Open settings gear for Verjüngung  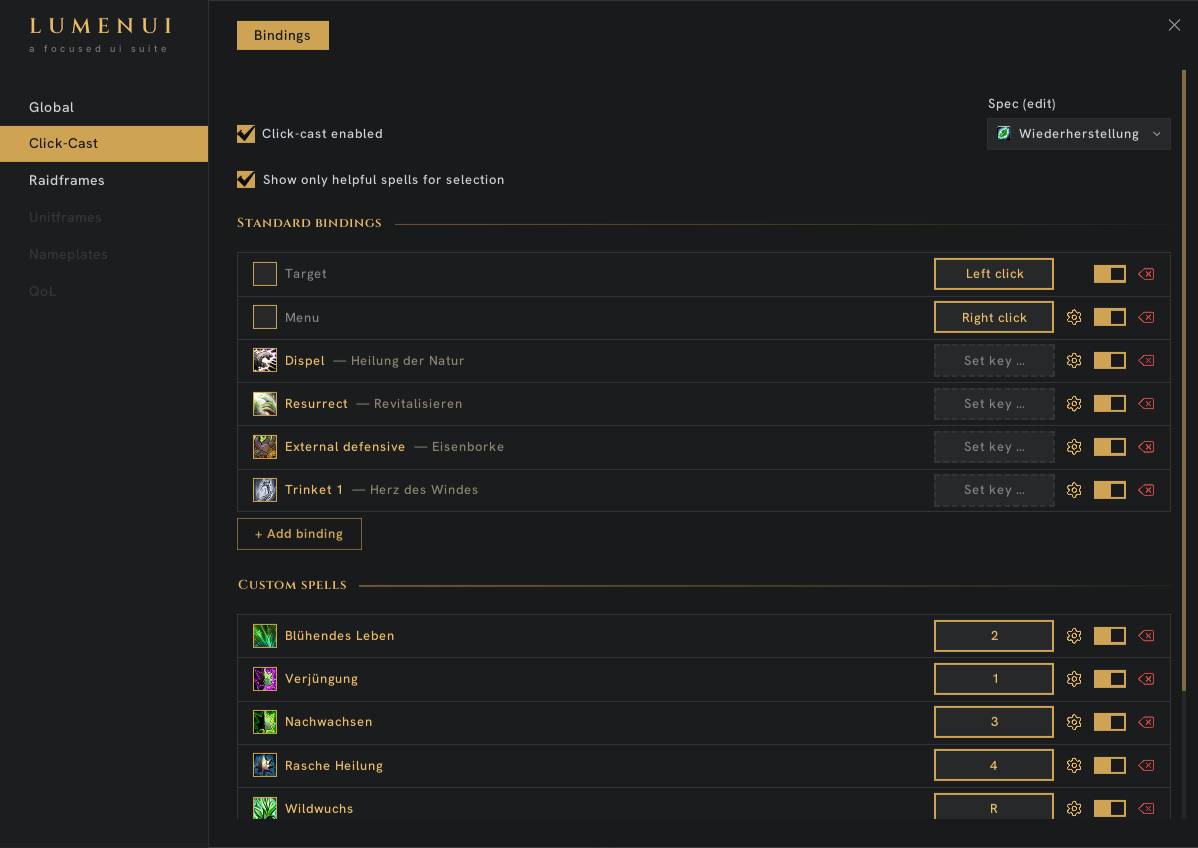coord(1073,678)
